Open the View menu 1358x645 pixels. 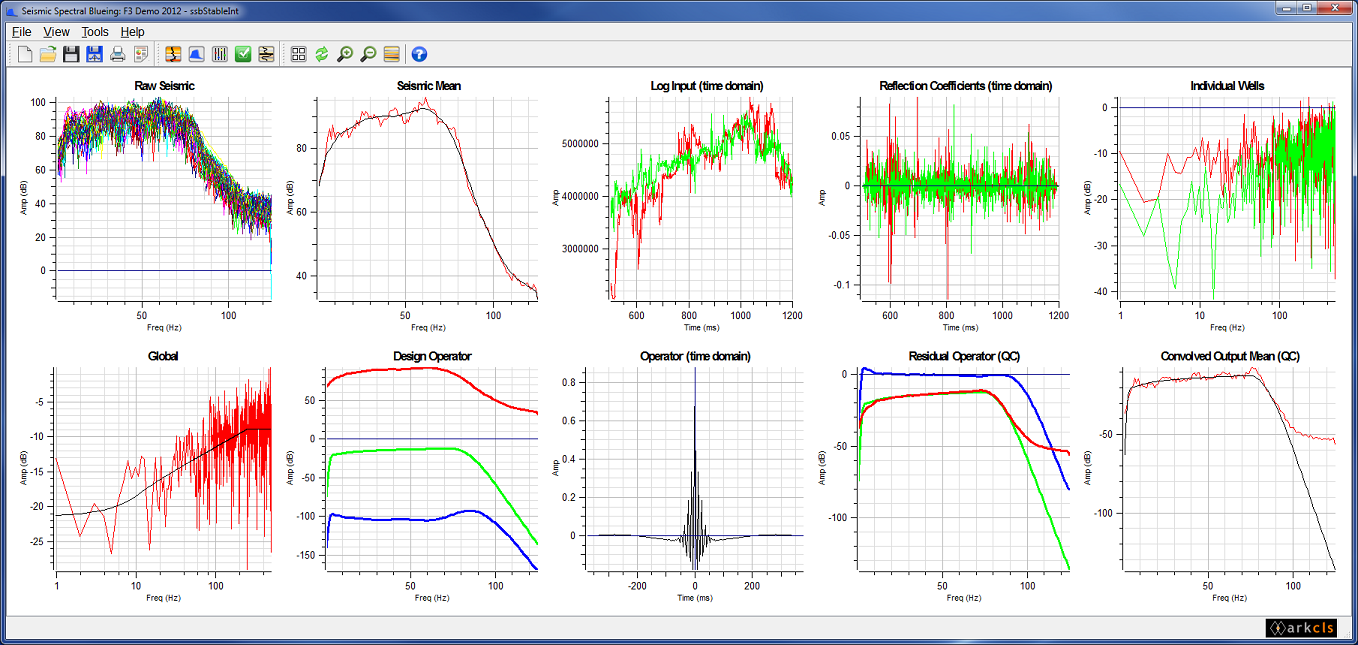(x=57, y=32)
